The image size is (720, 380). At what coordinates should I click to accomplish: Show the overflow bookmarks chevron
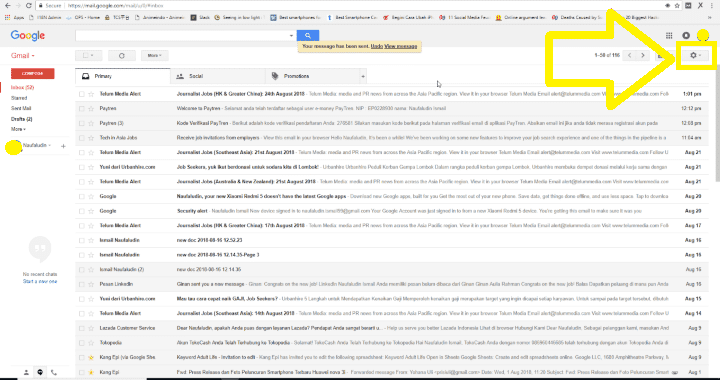[710, 17]
